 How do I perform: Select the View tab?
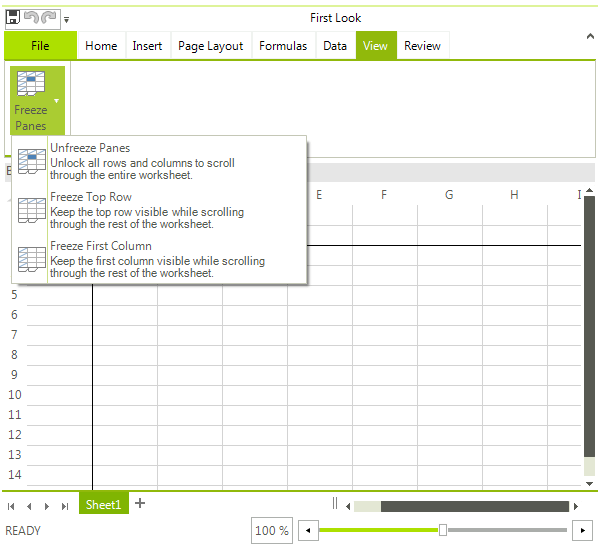(x=375, y=46)
